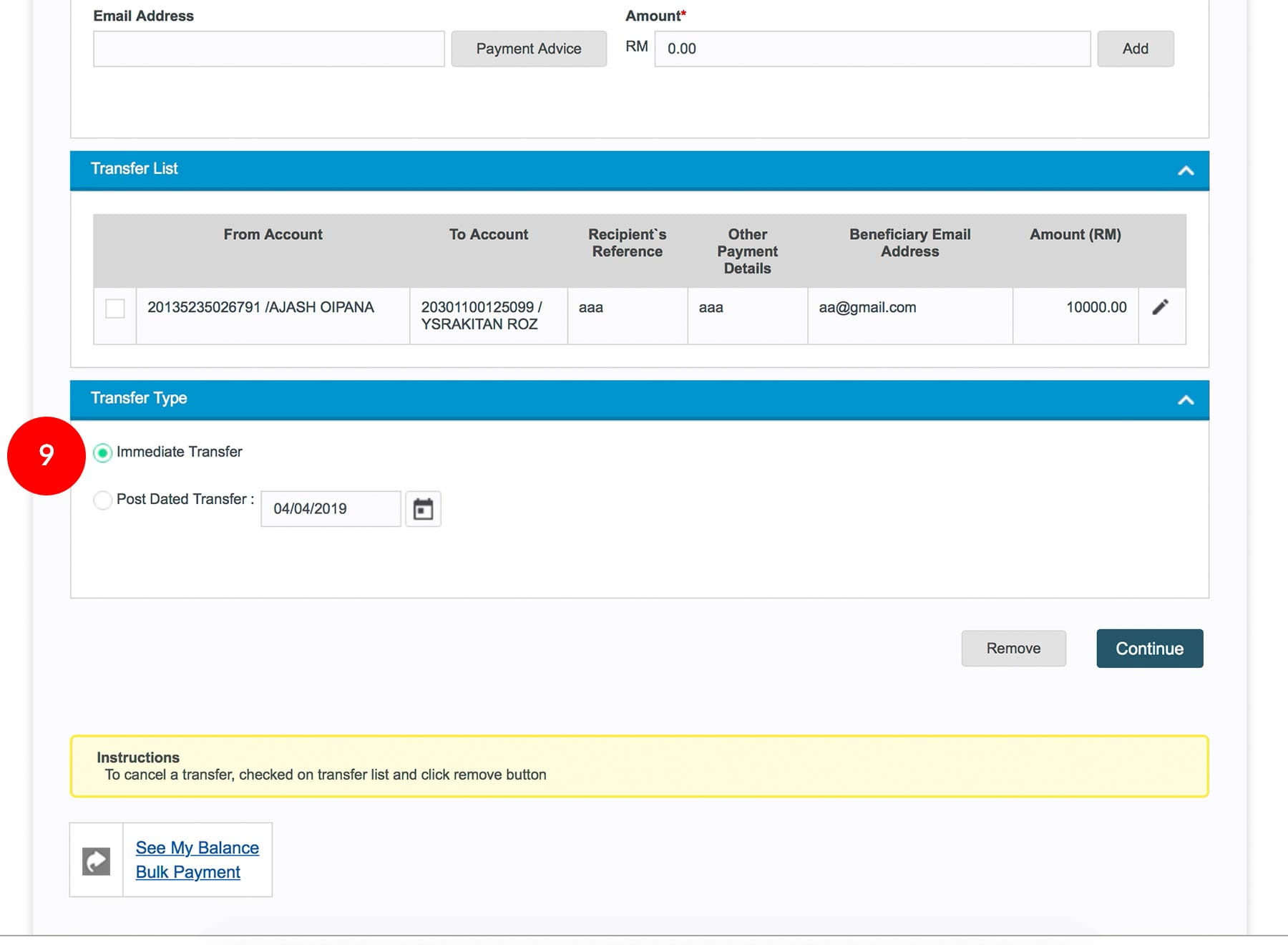1288x945 pixels.
Task: Choose the Post Dated Transfer radio option
Action: coord(103,500)
